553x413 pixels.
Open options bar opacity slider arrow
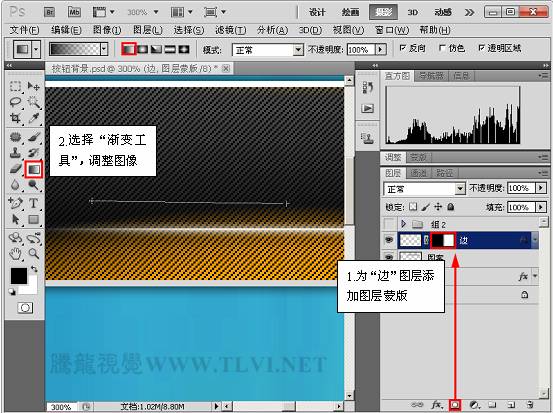point(381,50)
